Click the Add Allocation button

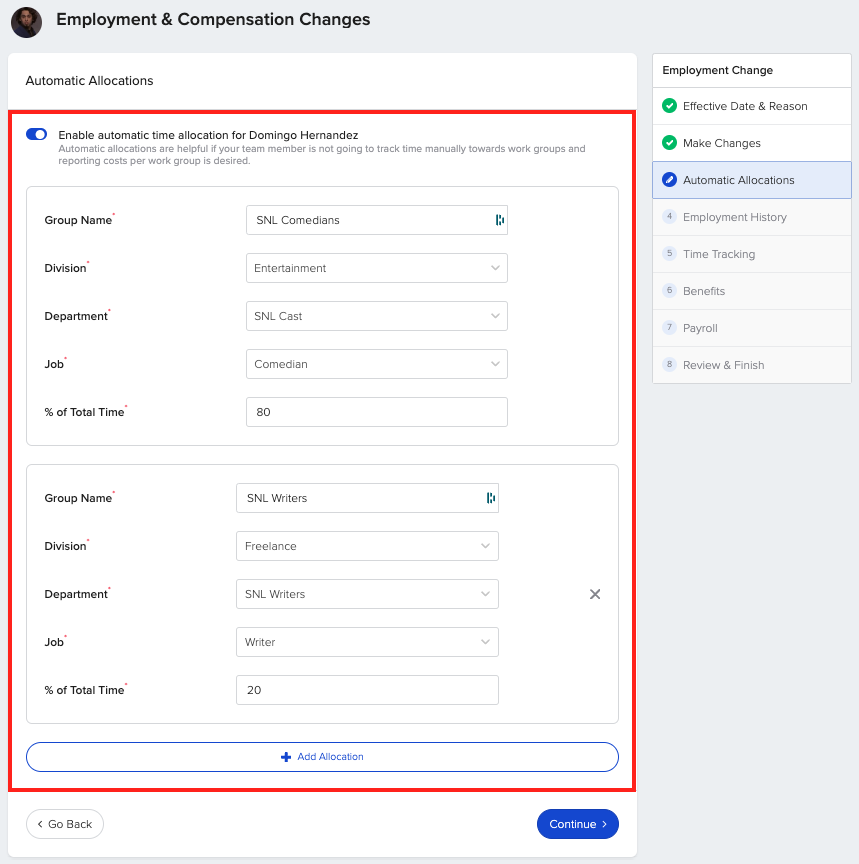(322, 757)
